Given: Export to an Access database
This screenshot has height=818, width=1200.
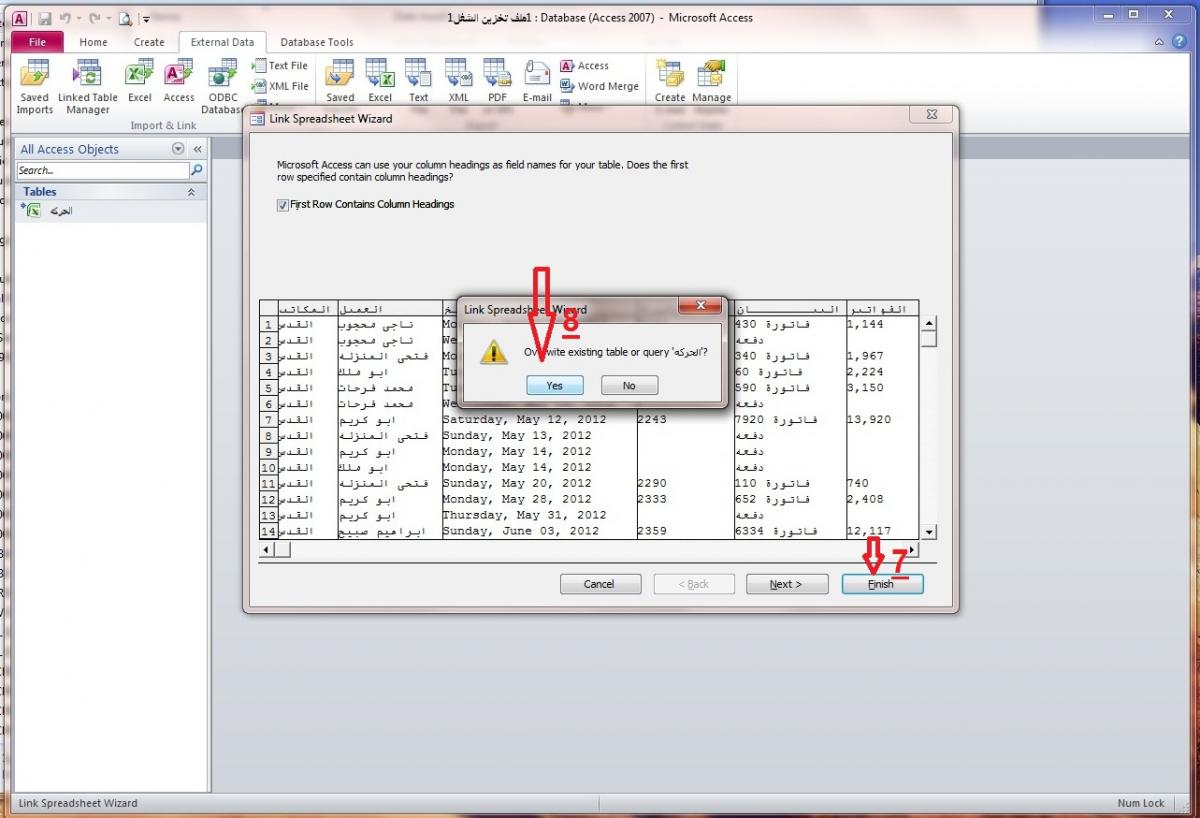Looking at the screenshot, I should coord(584,66).
